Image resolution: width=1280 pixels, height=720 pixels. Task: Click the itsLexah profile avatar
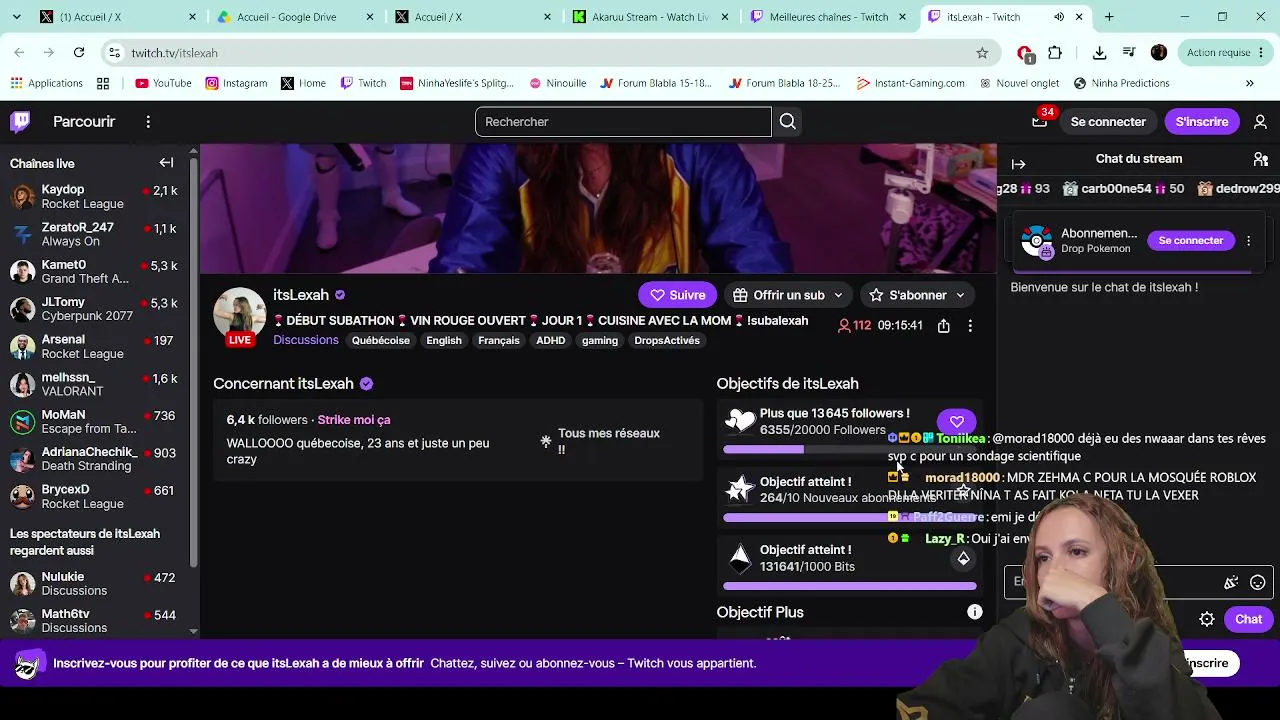(x=240, y=315)
